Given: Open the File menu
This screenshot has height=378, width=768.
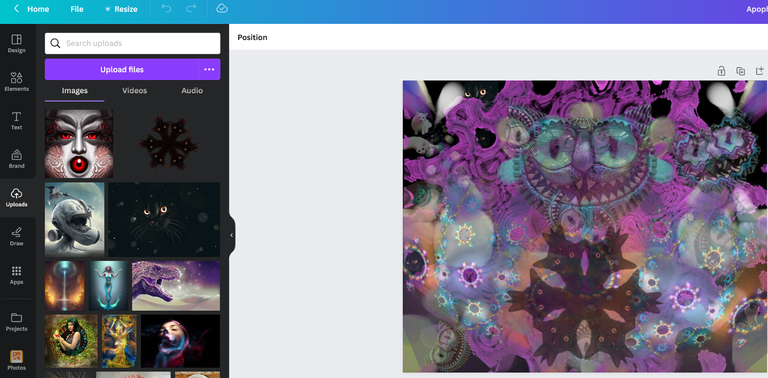Looking at the screenshot, I should [77, 9].
